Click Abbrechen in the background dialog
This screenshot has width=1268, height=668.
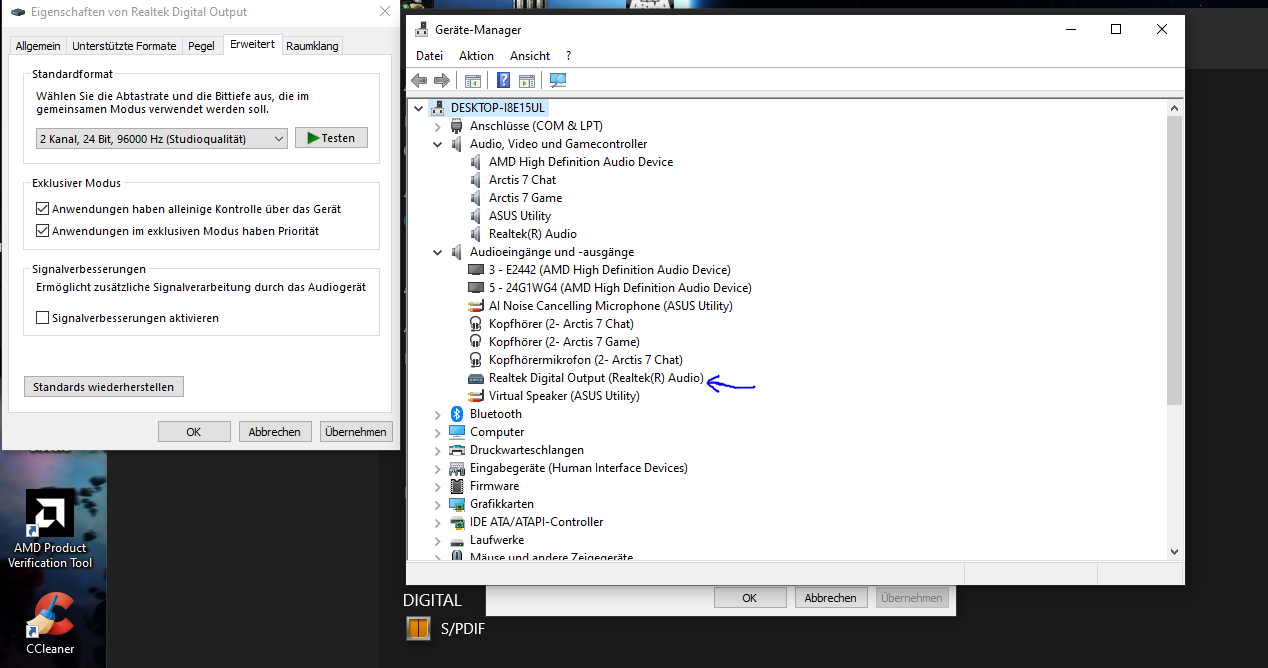pyautogui.click(x=831, y=598)
